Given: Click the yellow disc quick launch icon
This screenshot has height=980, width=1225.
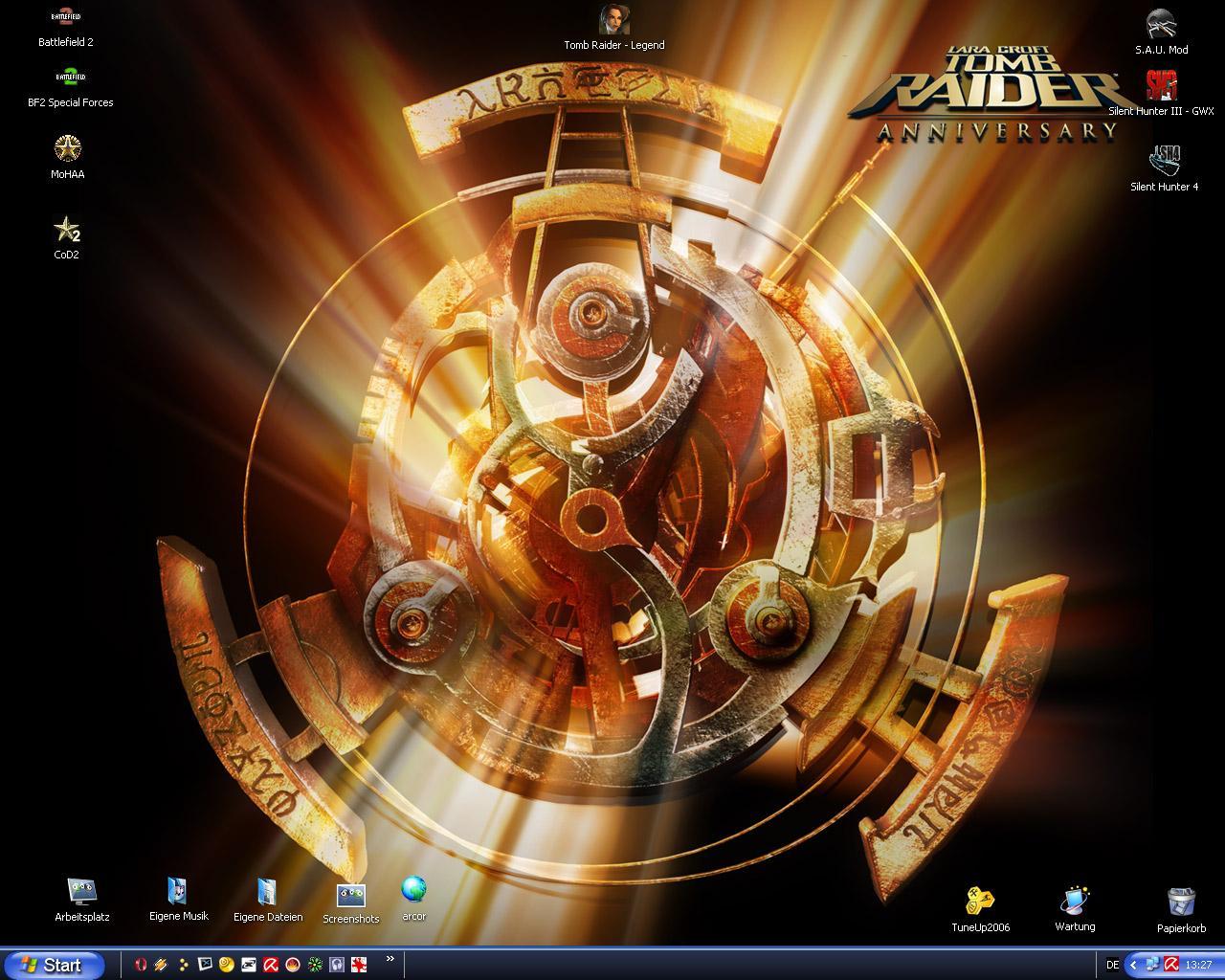Looking at the screenshot, I should click(227, 965).
